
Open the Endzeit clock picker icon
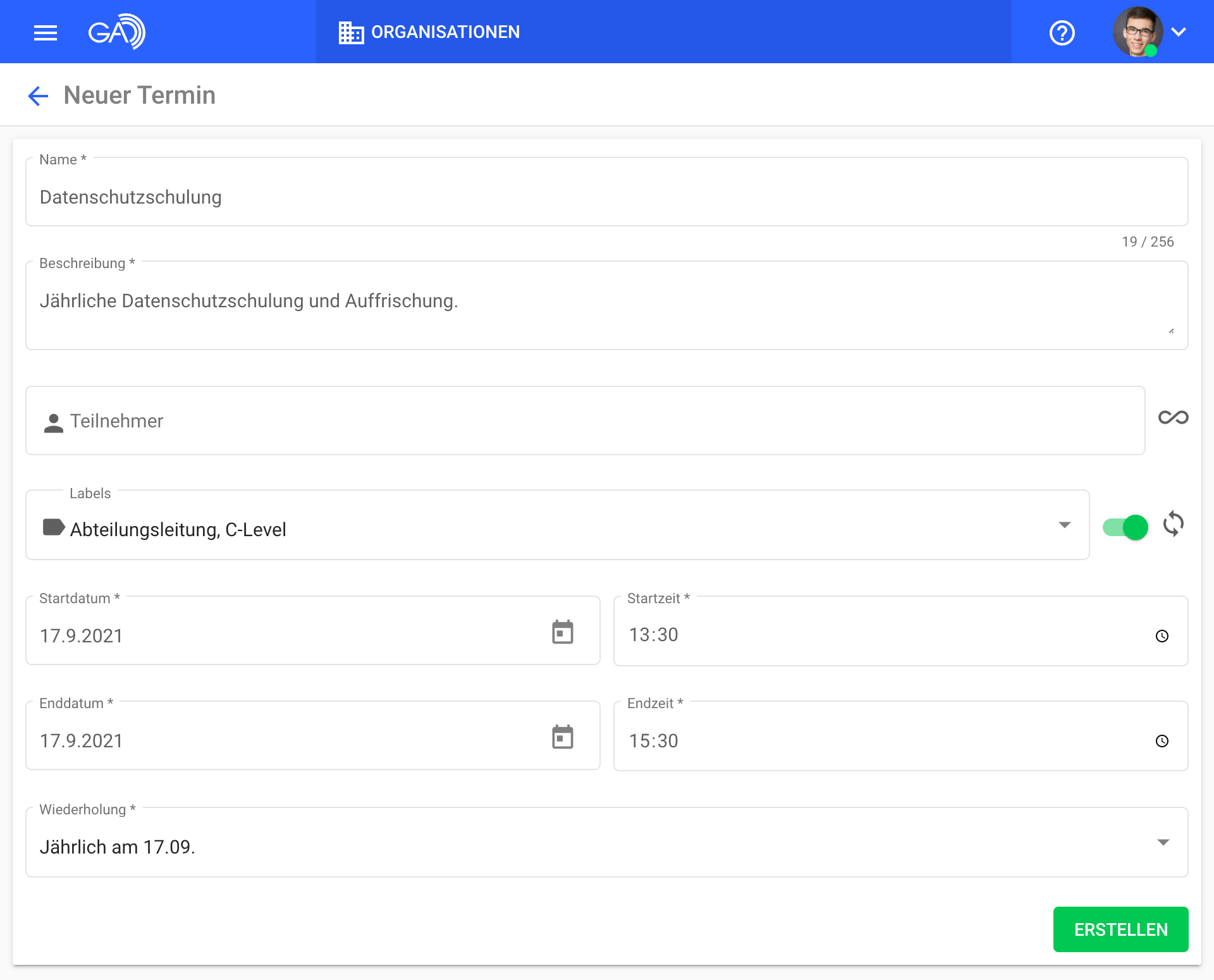[1162, 741]
